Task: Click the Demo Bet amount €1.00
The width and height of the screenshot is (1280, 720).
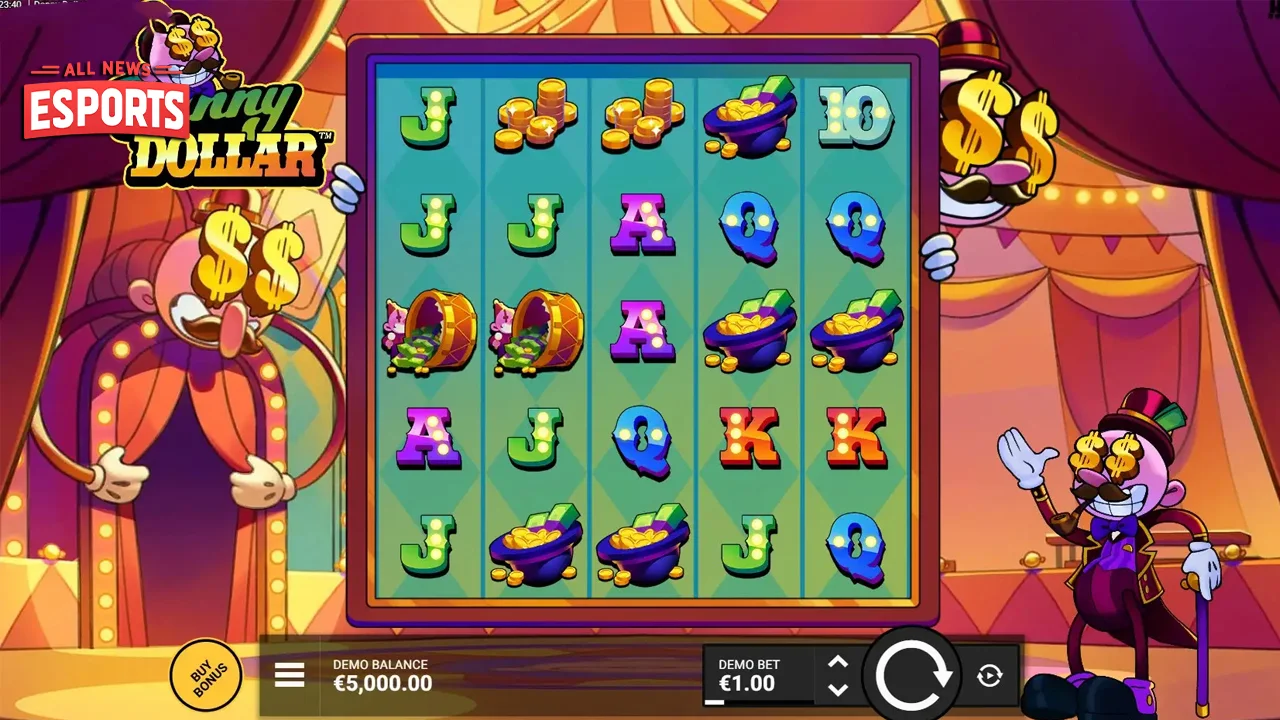Action: pos(747,684)
